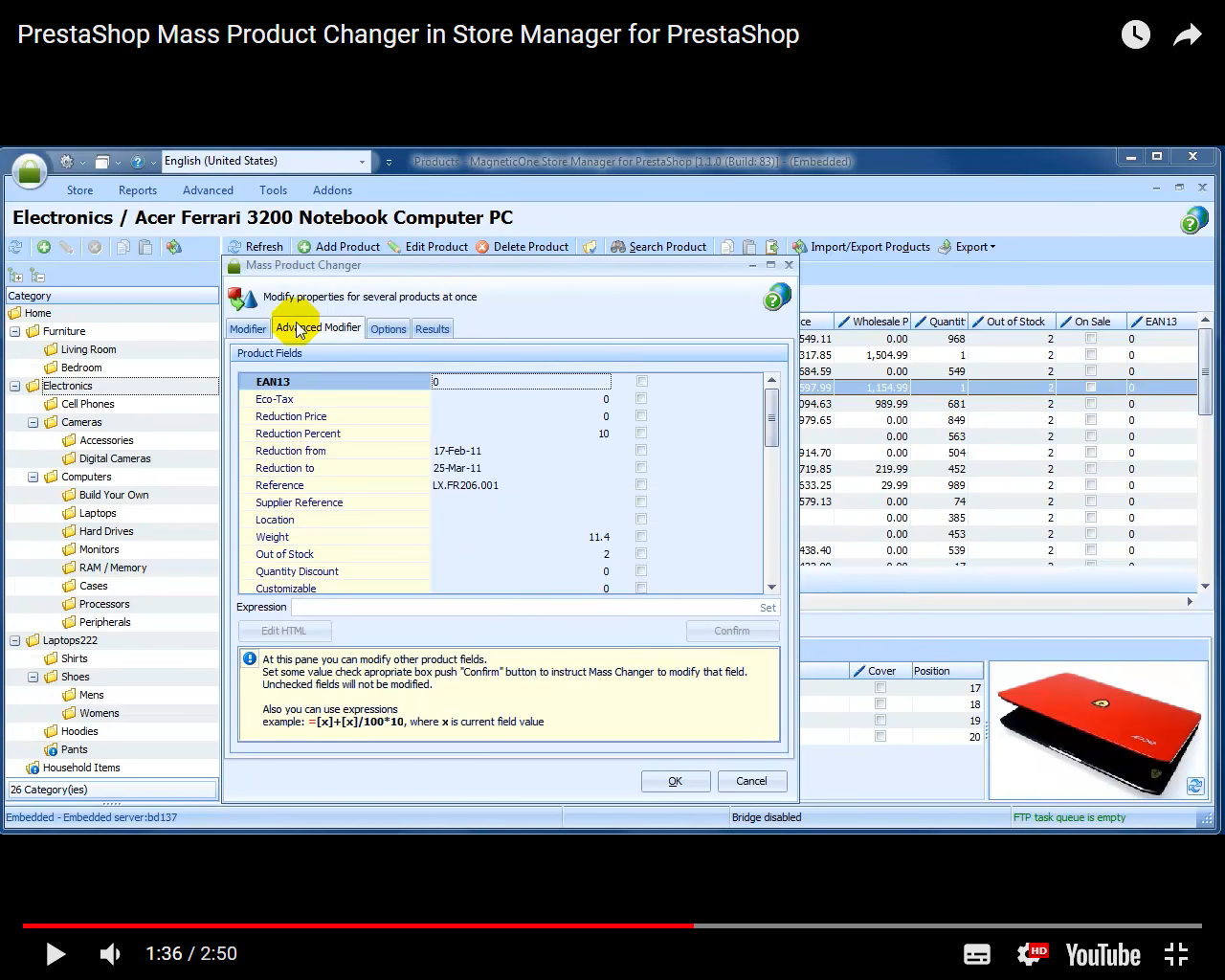Open the YouTube logo link

coord(1102,954)
